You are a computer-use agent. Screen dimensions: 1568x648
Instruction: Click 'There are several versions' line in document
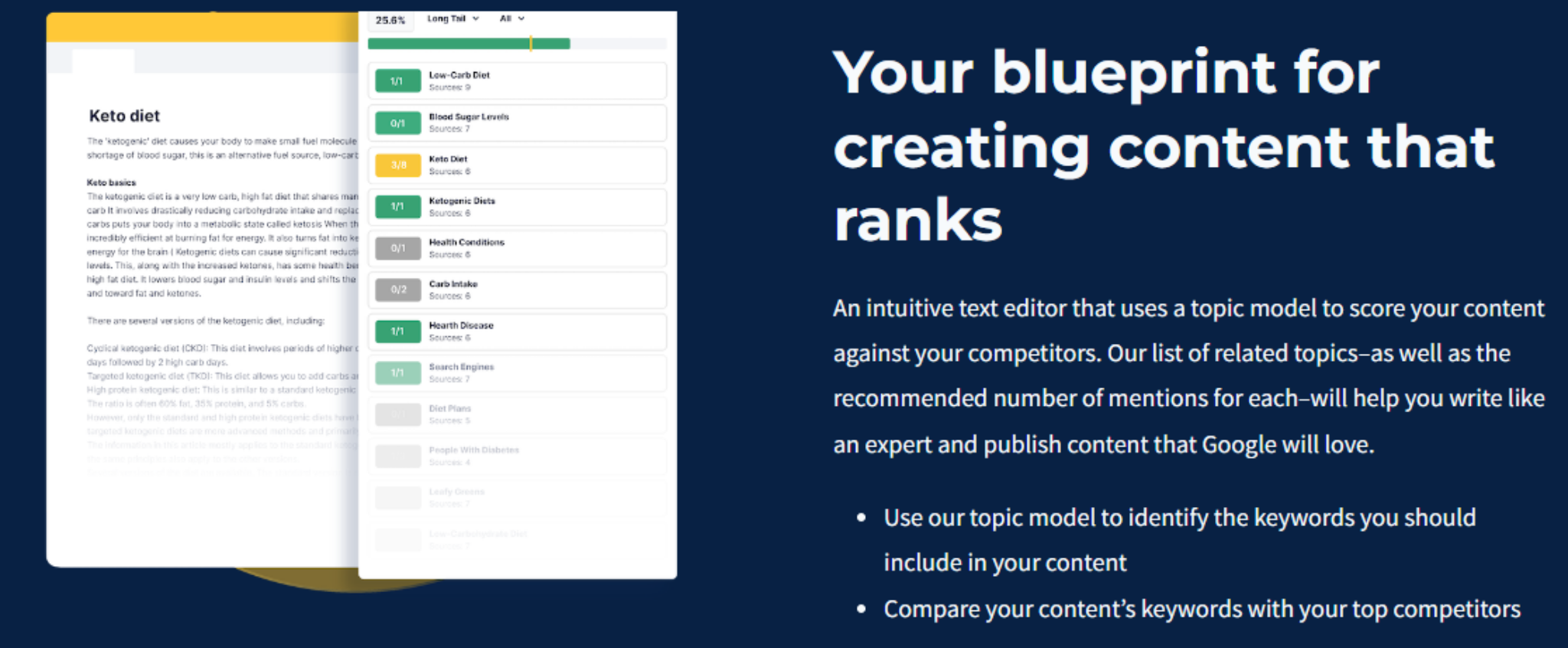(206, 321)
